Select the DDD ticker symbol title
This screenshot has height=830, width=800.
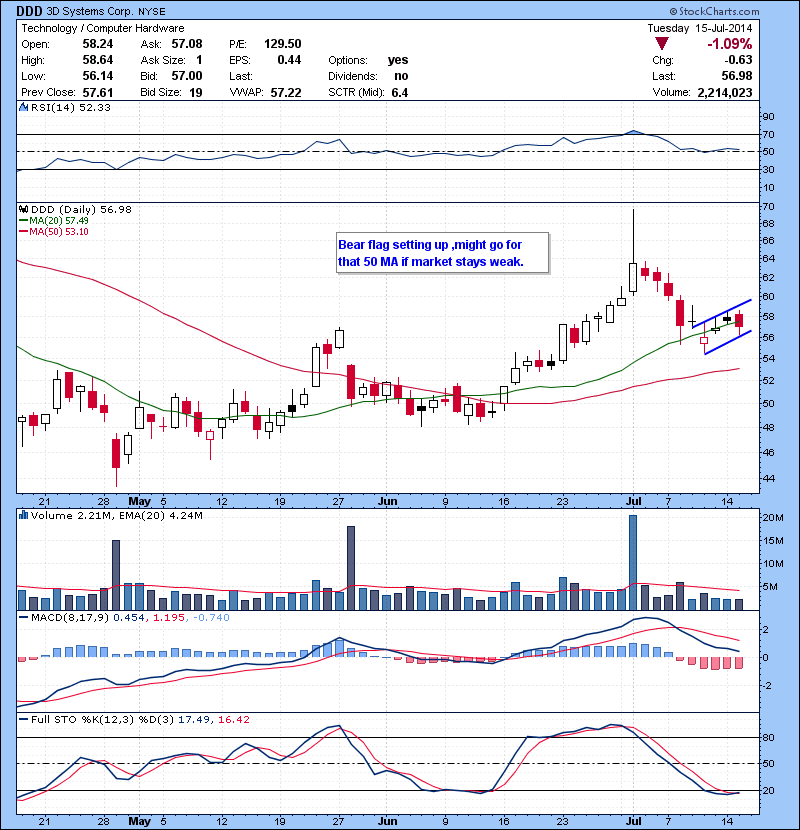[29, 11]
